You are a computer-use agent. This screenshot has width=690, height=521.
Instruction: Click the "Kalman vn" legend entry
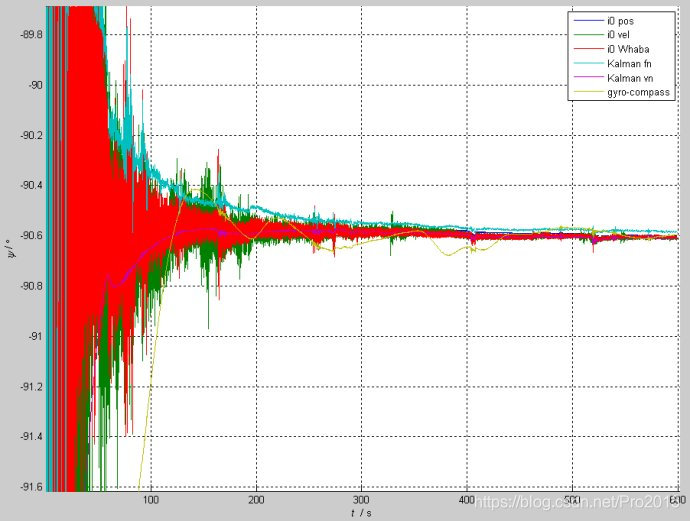click(x=630, y=78)
